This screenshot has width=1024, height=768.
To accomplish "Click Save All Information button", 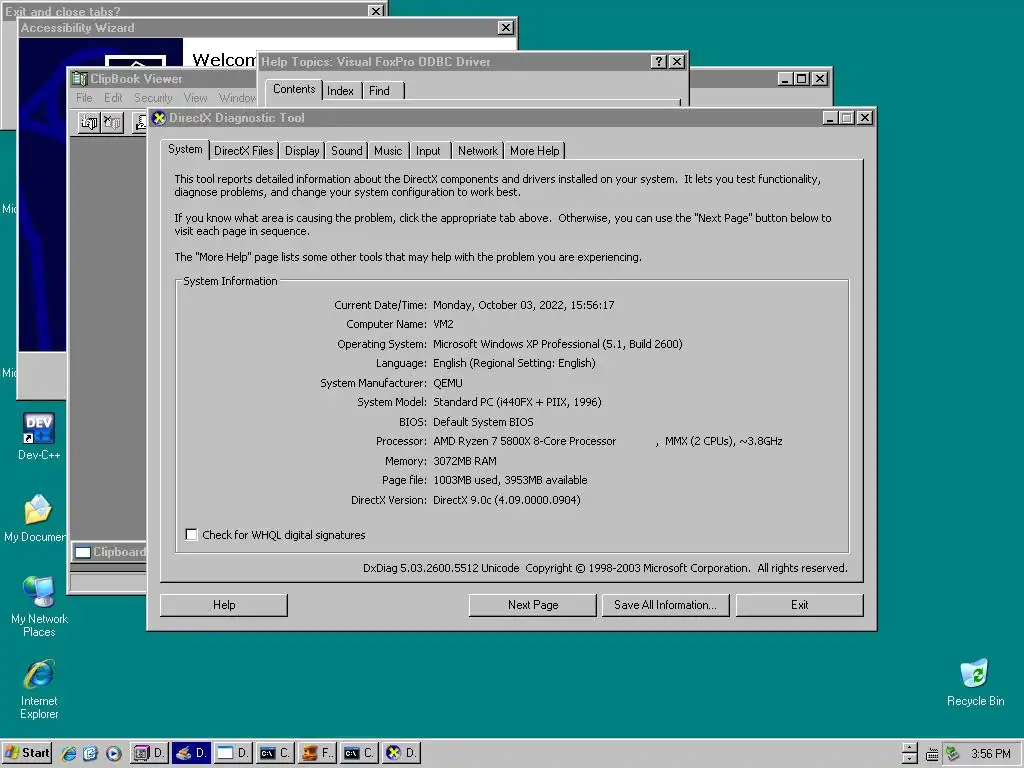I will pyautogui.click(x=665, y=605).
